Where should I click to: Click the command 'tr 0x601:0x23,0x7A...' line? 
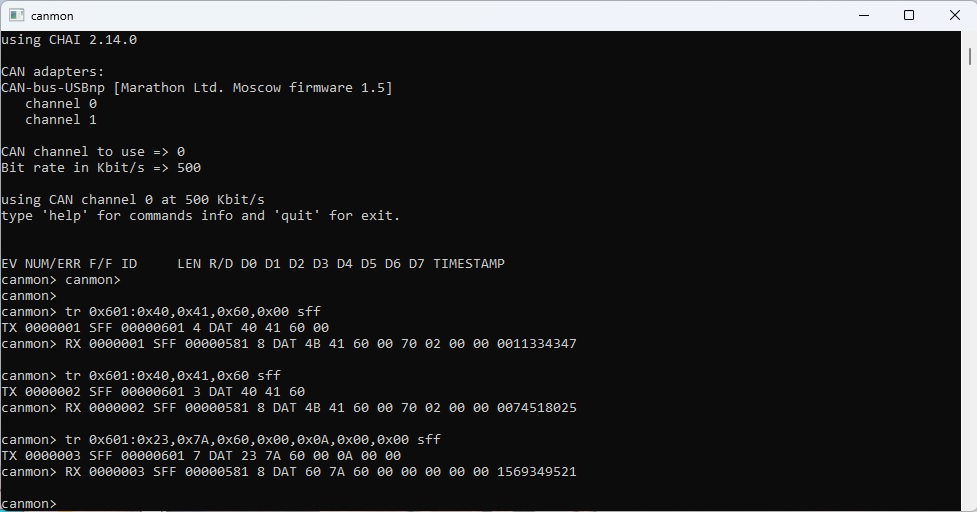pos(221,440)
